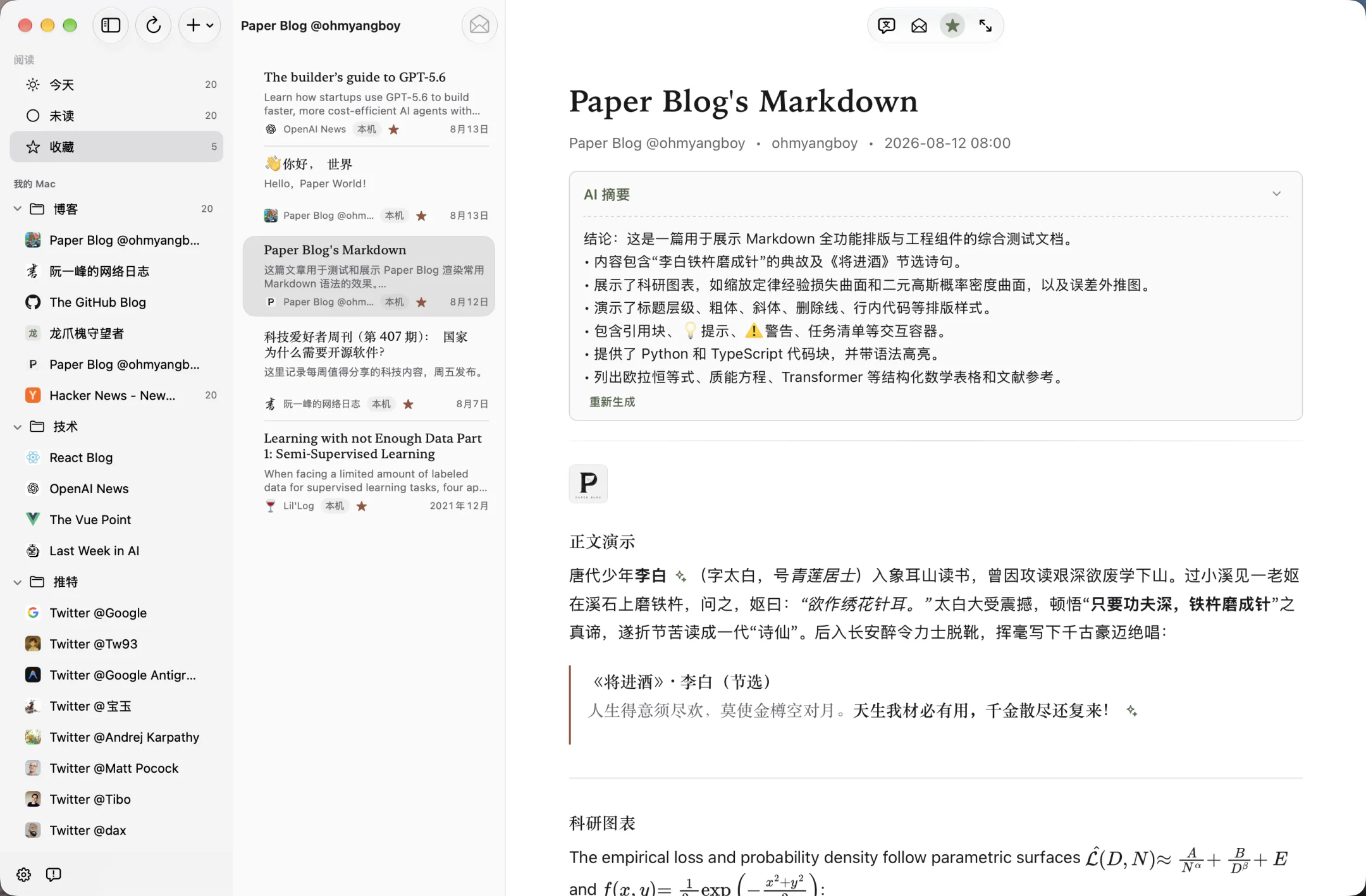Open Twitter @Andrej Karpathy feed
Image resolution: width=1366 pixels, height=896 pixels.
116,737
